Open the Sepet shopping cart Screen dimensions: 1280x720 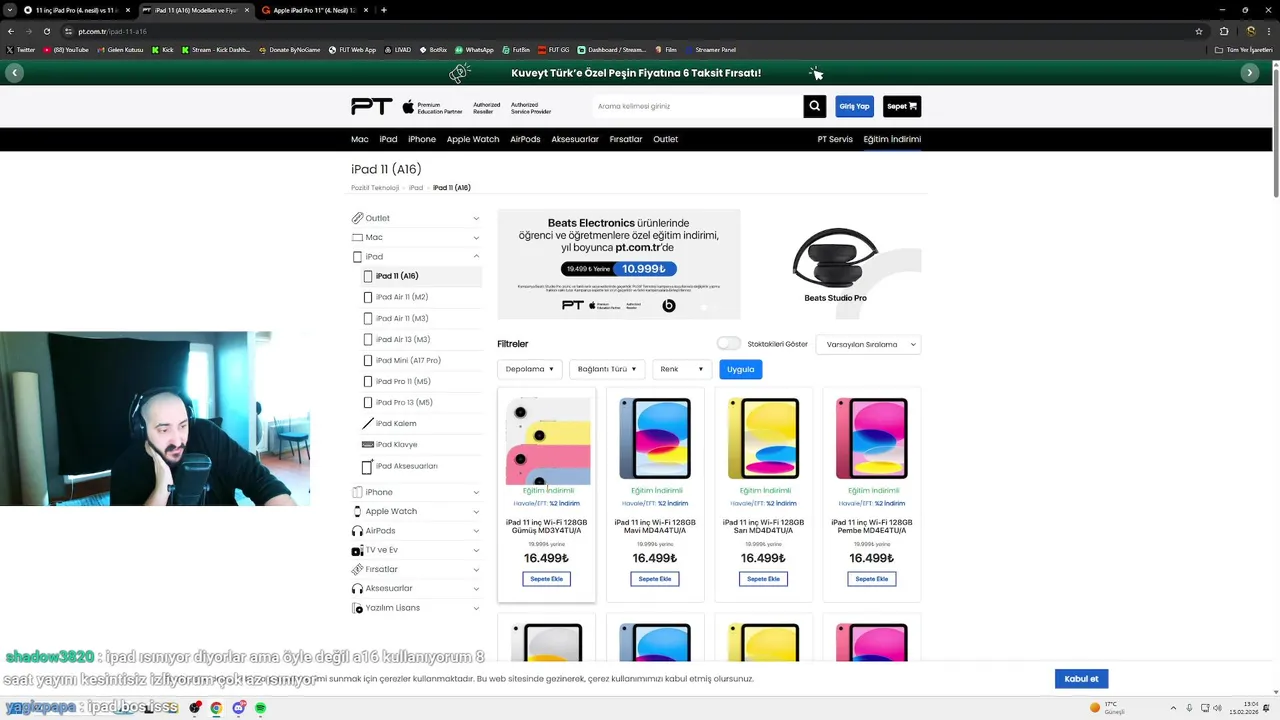click(902, 106)
